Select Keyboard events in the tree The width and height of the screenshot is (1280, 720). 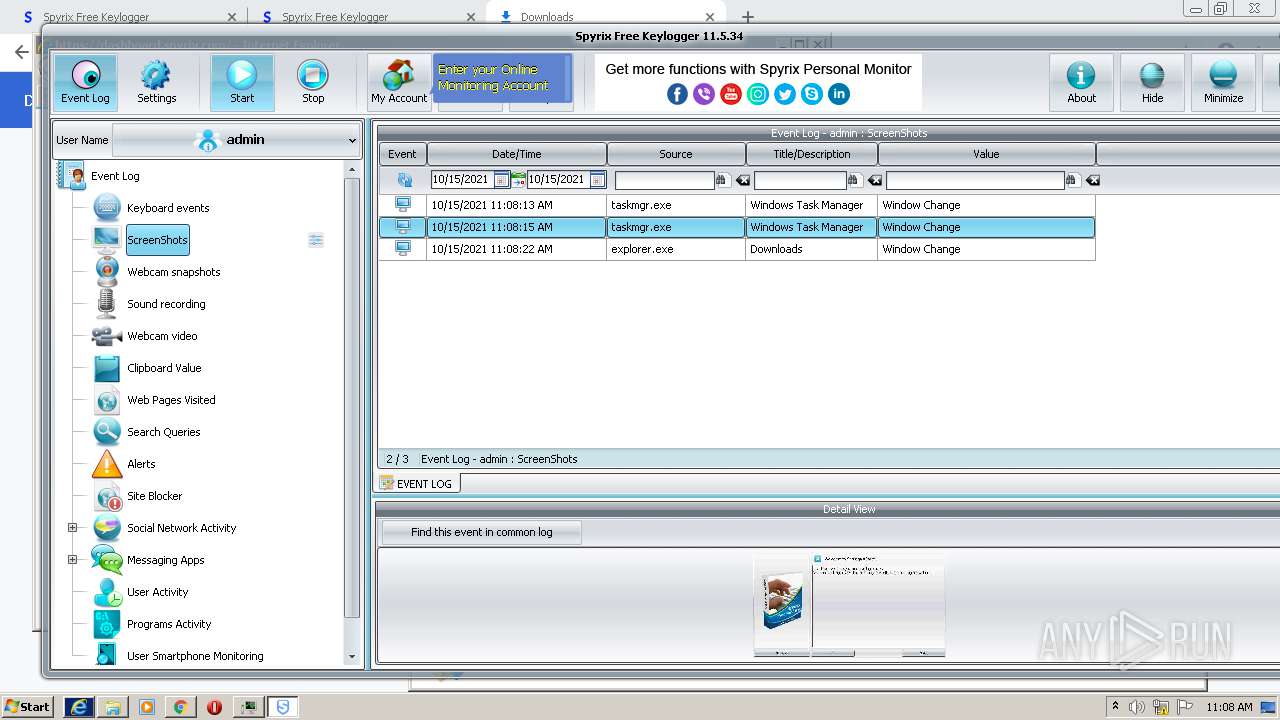[168, 208]
